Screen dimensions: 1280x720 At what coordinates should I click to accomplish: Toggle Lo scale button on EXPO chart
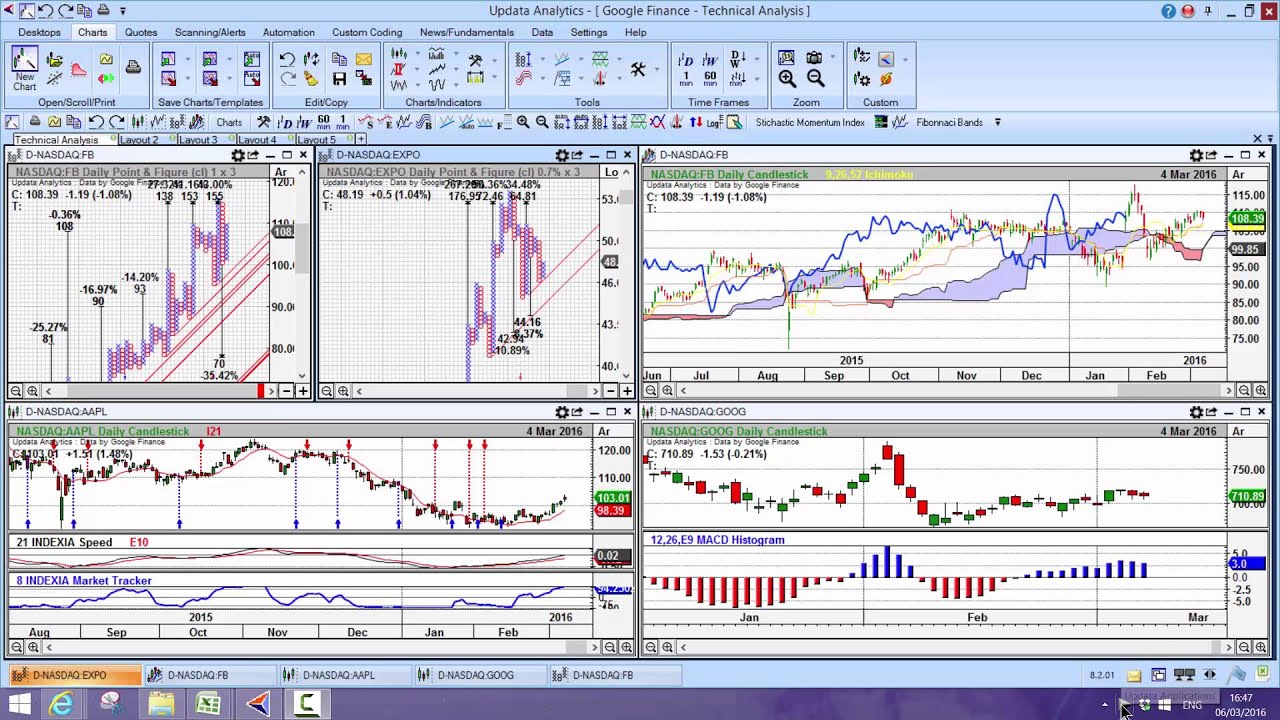click(x=611, y=172)
